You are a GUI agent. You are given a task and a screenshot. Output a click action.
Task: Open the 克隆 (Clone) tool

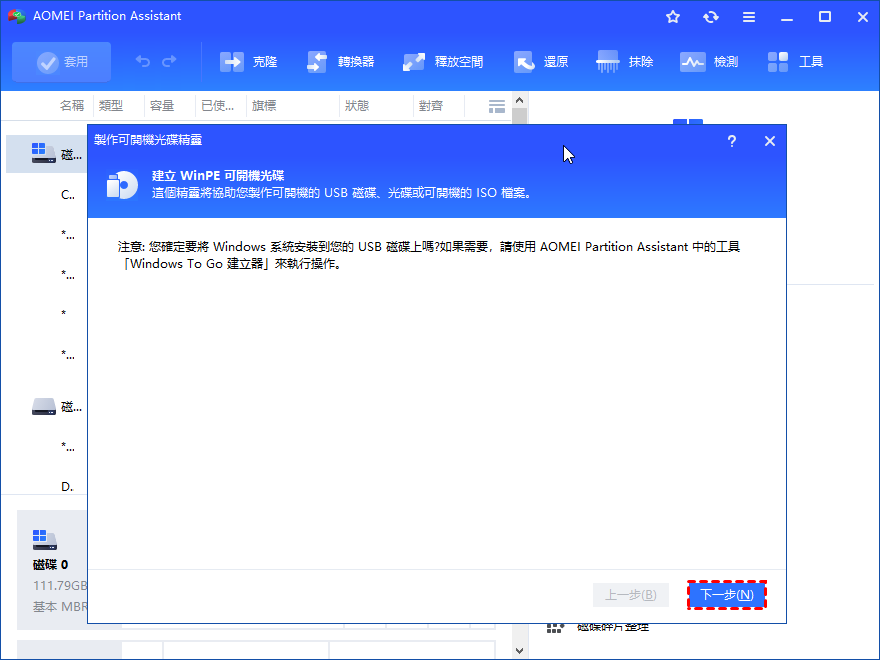[249, 62]
